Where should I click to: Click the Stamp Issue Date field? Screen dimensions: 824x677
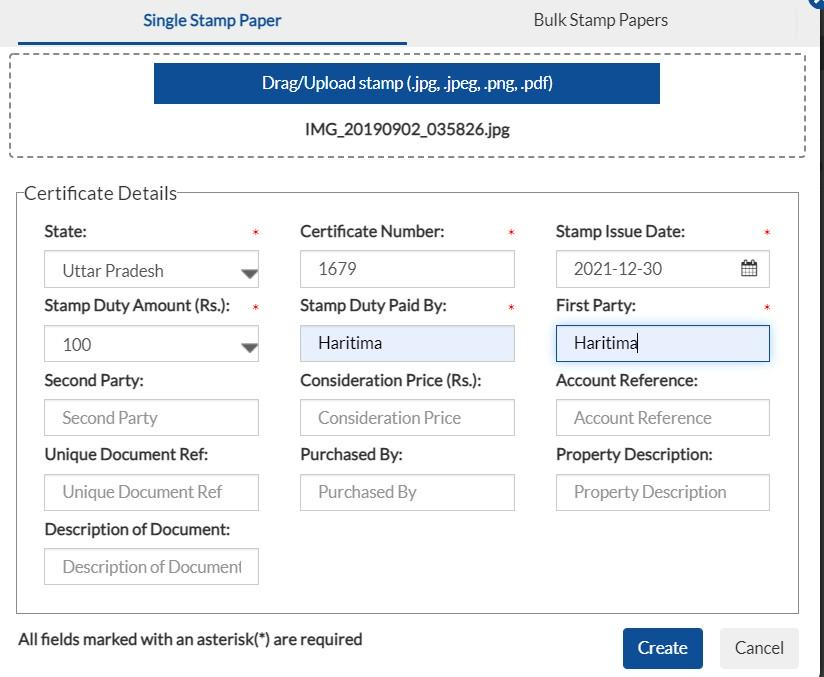(663, 269)
